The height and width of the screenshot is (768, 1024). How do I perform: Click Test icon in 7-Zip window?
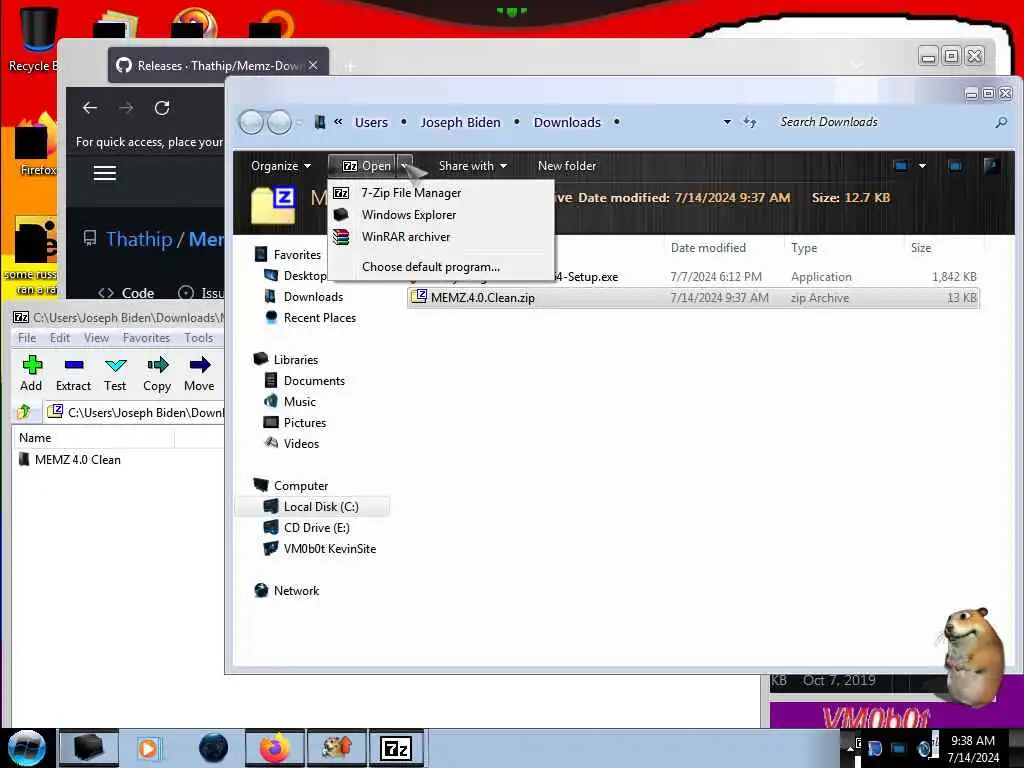click(x=115, y=374)
